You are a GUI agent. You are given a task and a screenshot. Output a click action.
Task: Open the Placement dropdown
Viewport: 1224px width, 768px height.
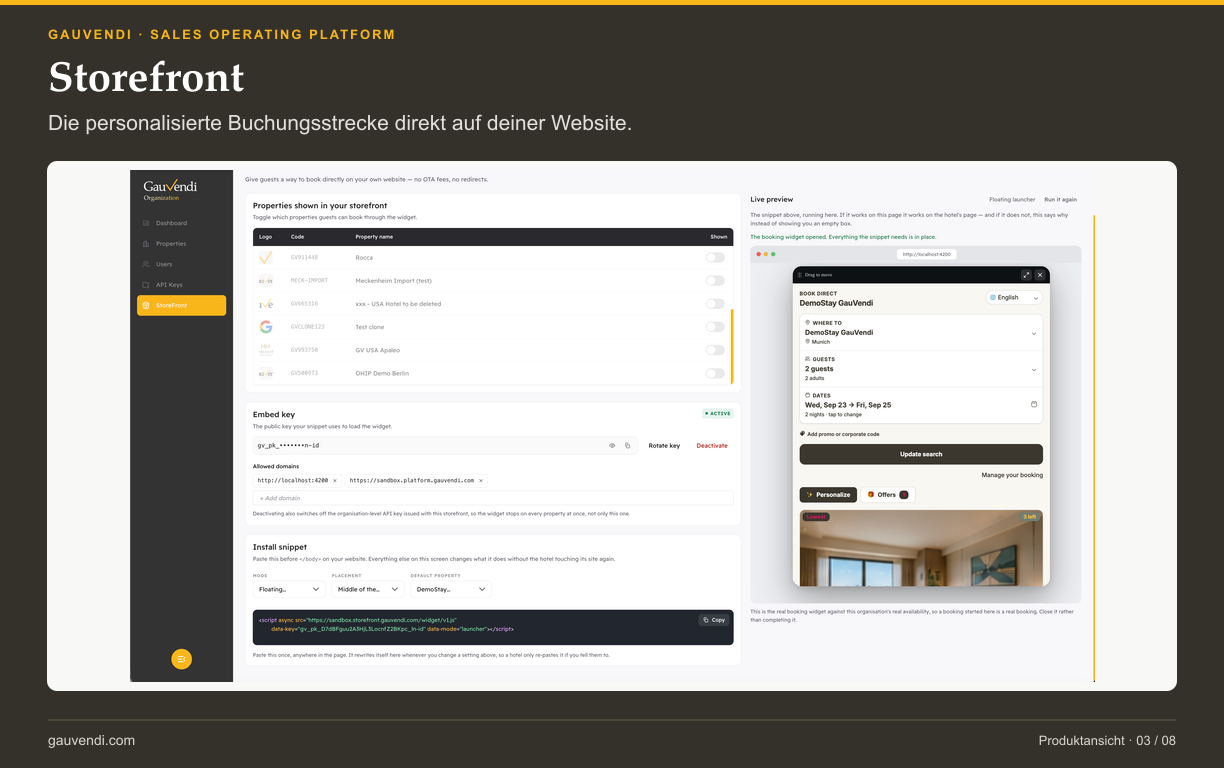pyautogui.click(x=368, y=590)
